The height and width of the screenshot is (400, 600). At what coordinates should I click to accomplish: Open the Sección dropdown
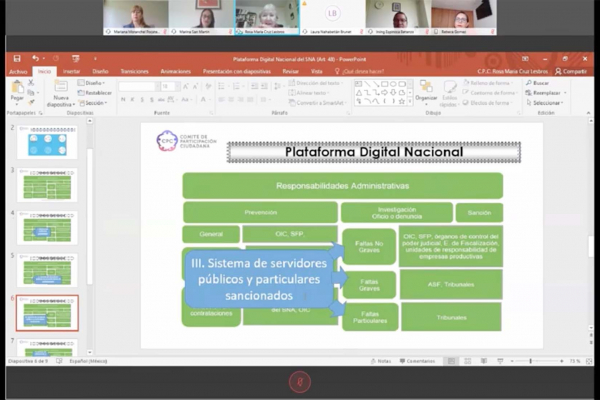(93, 103)
